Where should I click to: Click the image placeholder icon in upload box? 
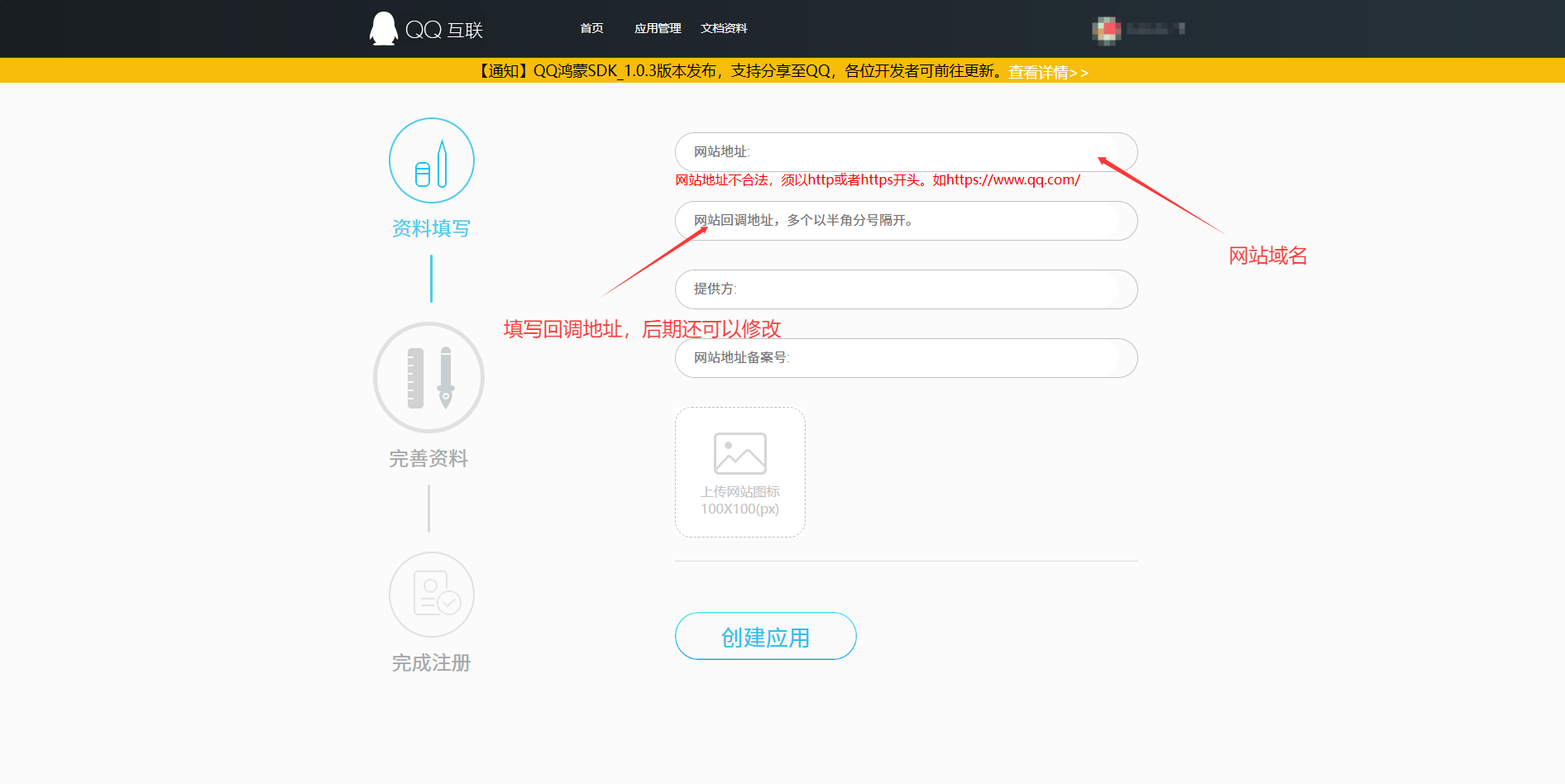(x=739, y=453)
